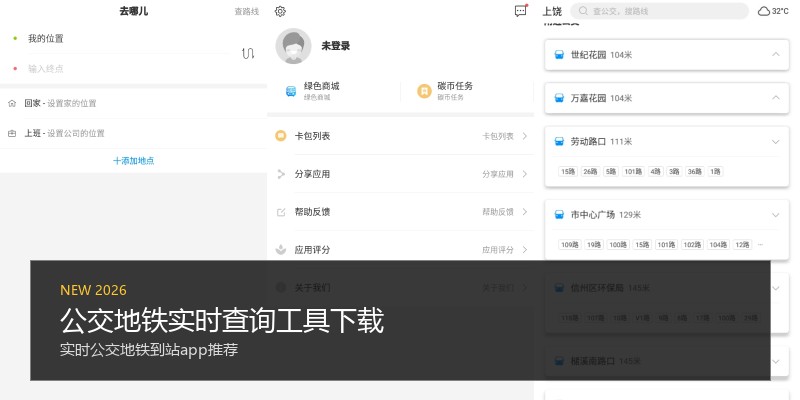Tap the 卡包列表 card wallet icon
The width and height of the screenshot is (800, 400).
click(x=281, y=136)
